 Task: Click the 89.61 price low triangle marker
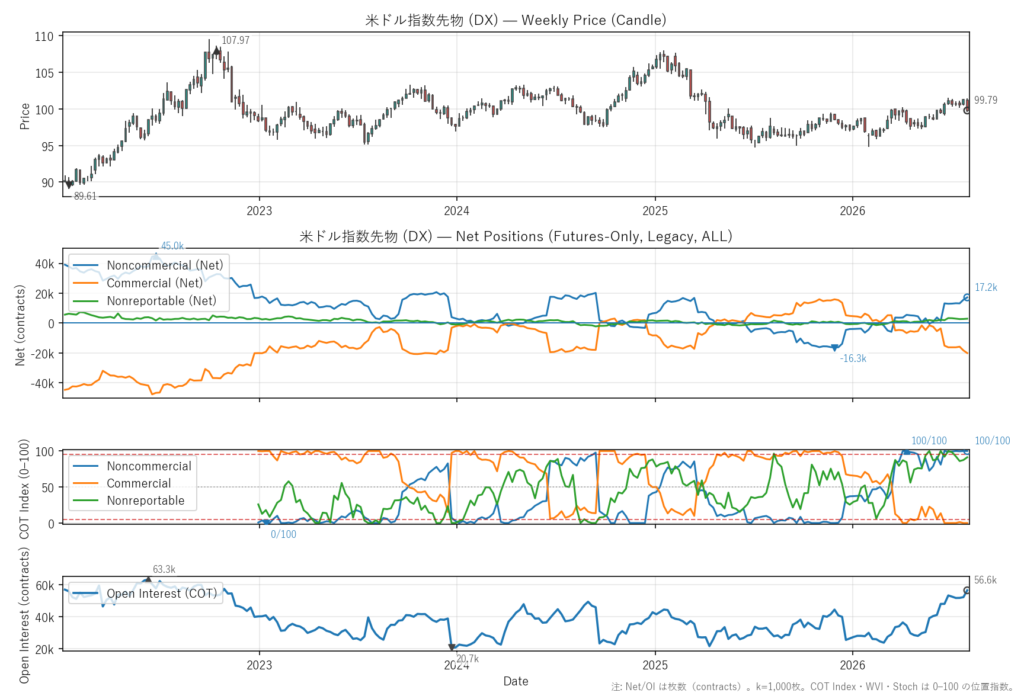tap(70, 185)
